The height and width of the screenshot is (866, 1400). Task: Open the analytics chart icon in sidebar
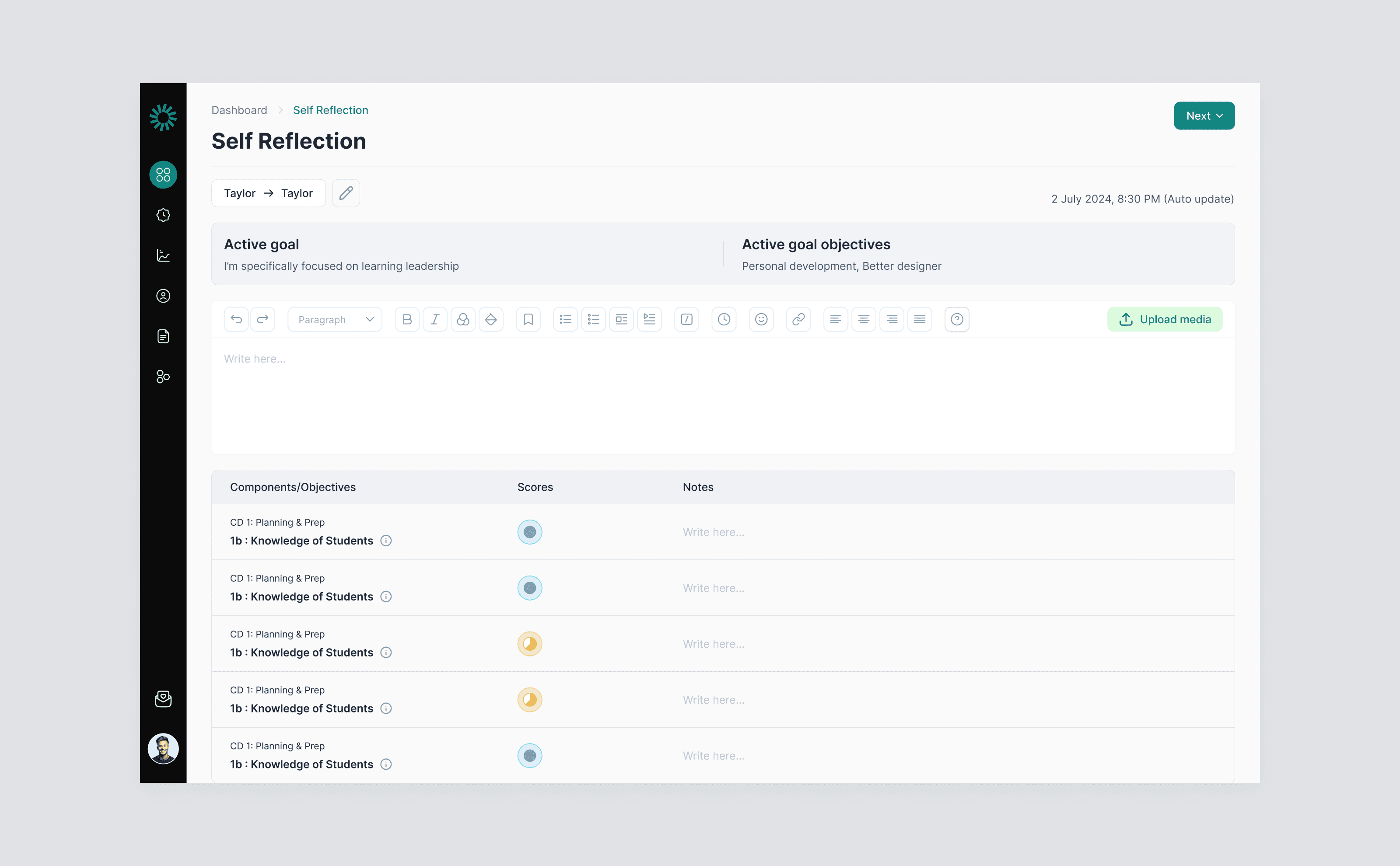[163, 255]
